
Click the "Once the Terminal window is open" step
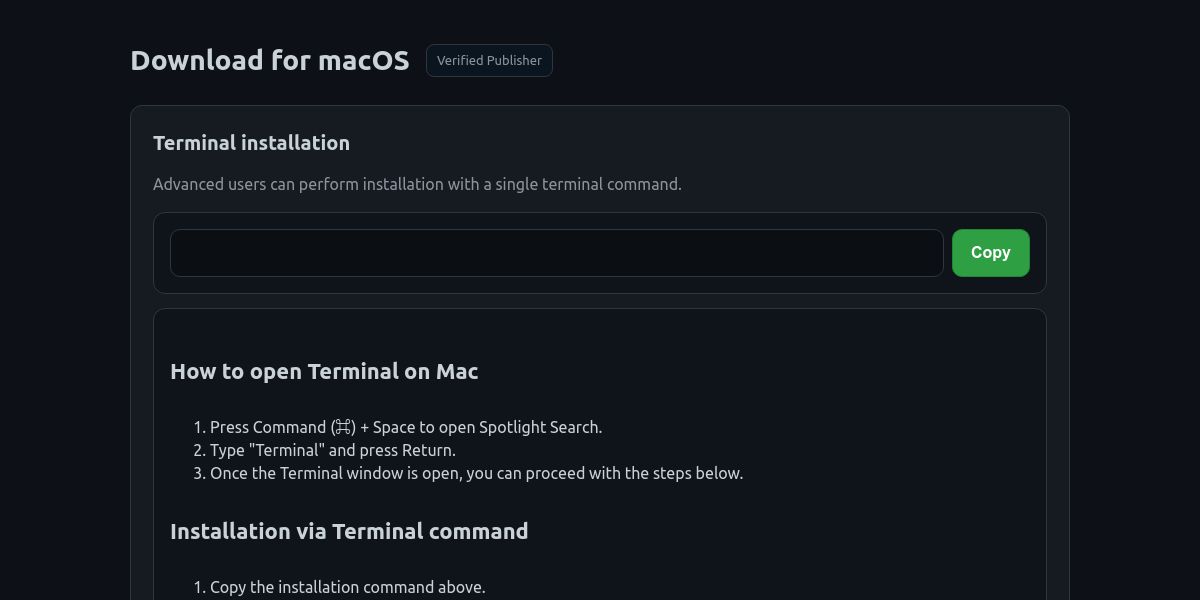[476, 473]
